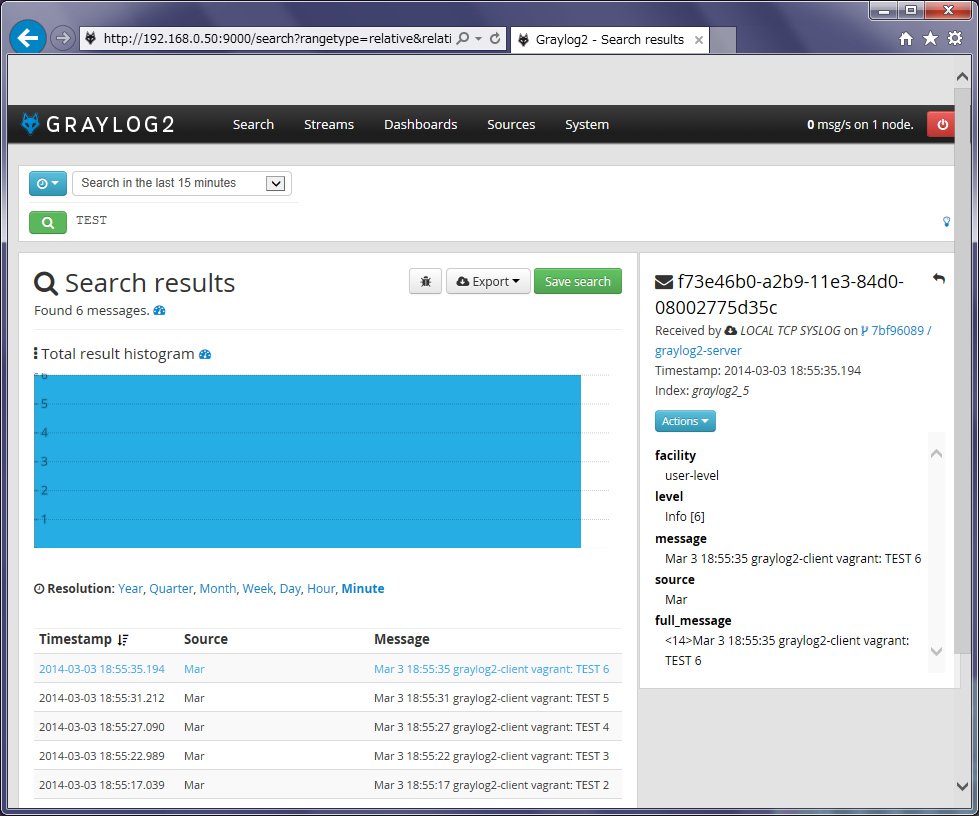Image resolution: width=979 pixels, height=816 pixels.
Task: Close message details with return arrow
Action: click(938, 279)
